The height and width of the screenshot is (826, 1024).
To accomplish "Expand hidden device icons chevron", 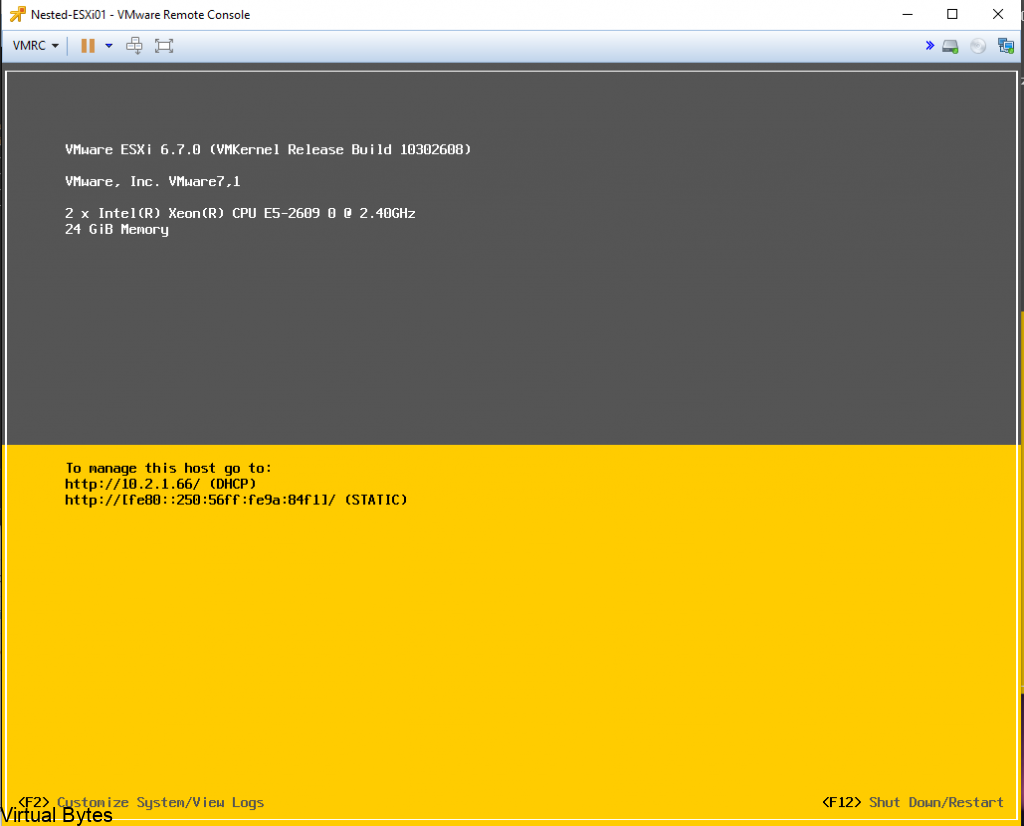I will click(930, 46).
